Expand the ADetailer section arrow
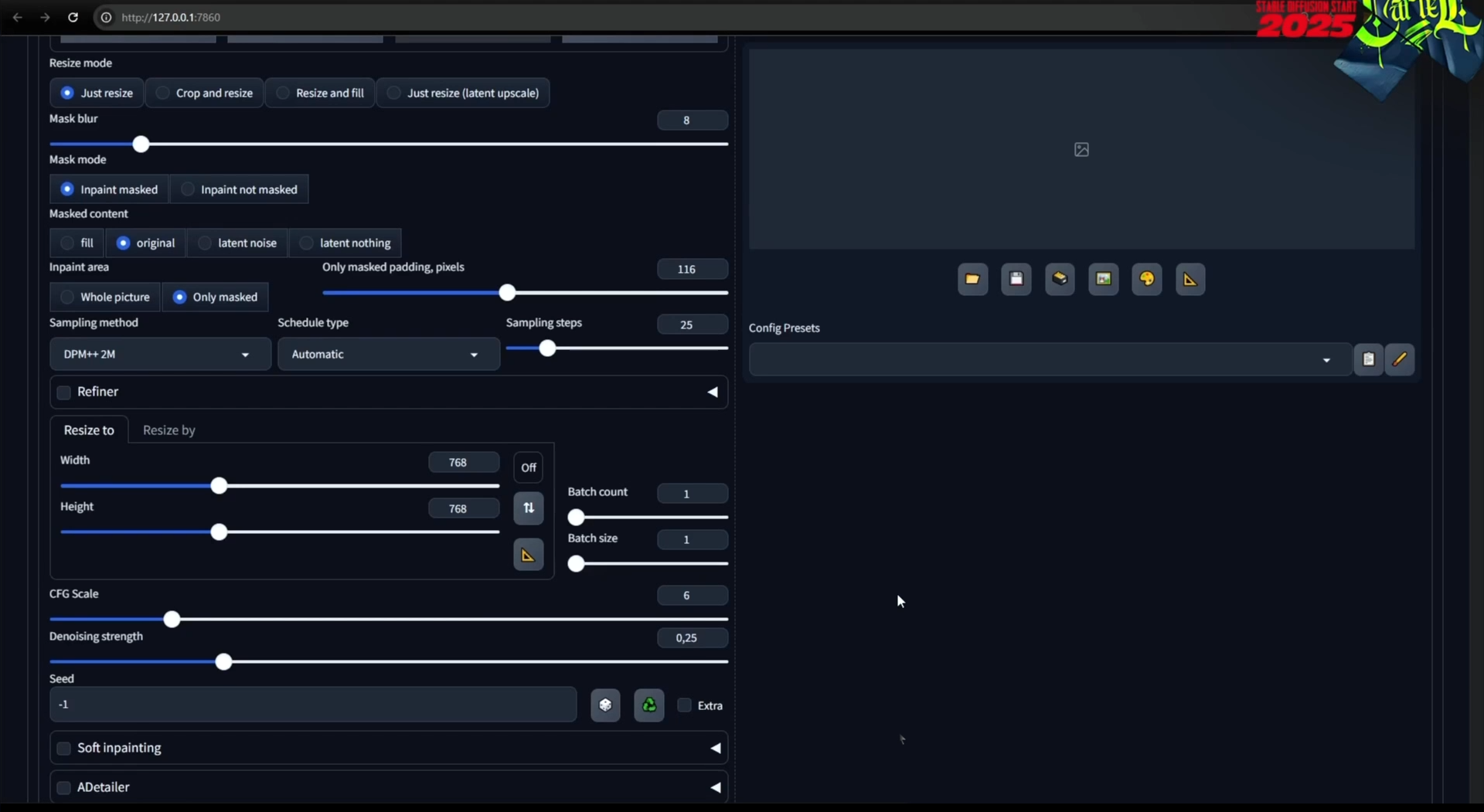The height and width of the screenshot is (812, 1484). (x=715, y=787)
